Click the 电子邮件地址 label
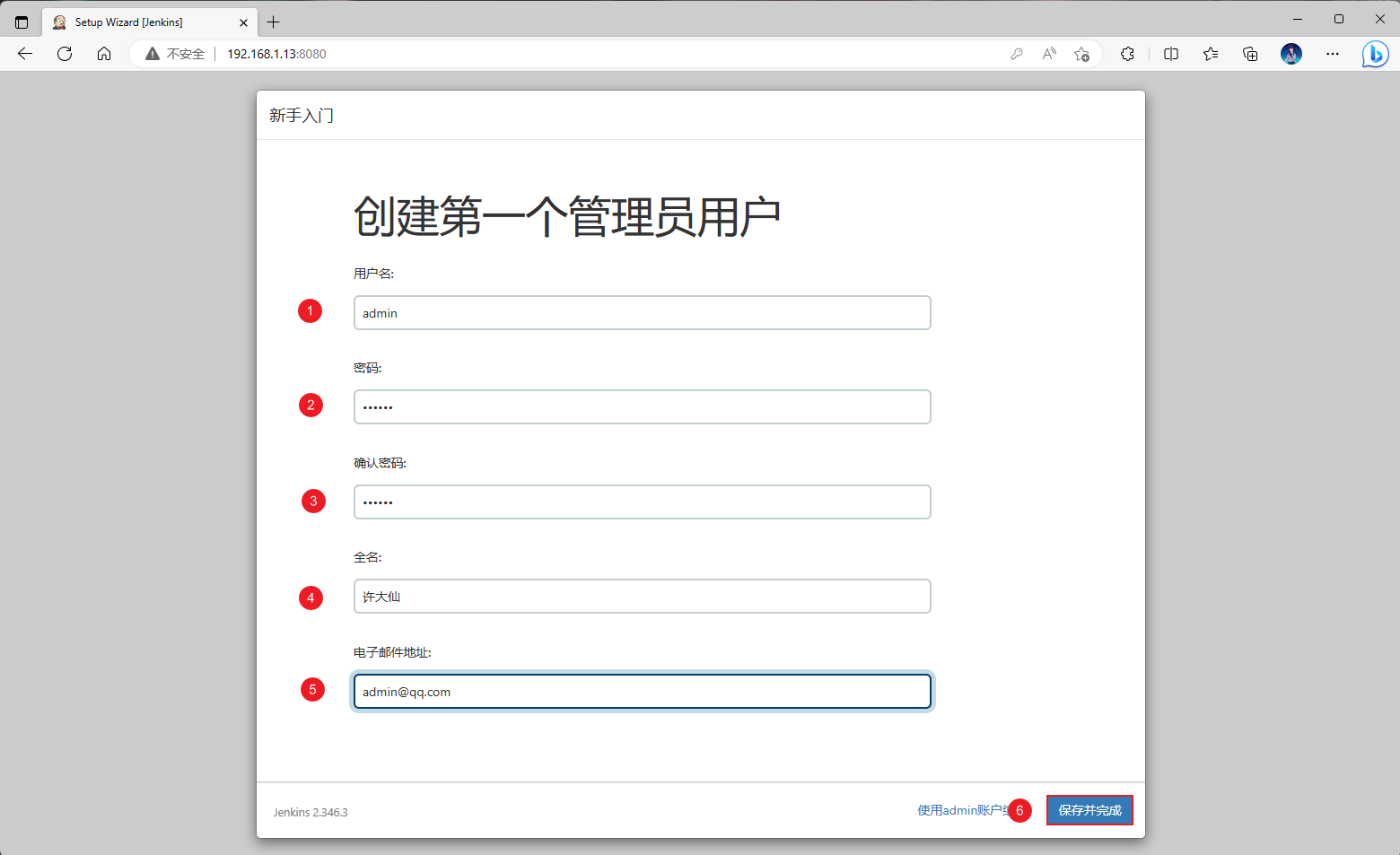This screenshot has width=1400, height=855. pos(392,652)
